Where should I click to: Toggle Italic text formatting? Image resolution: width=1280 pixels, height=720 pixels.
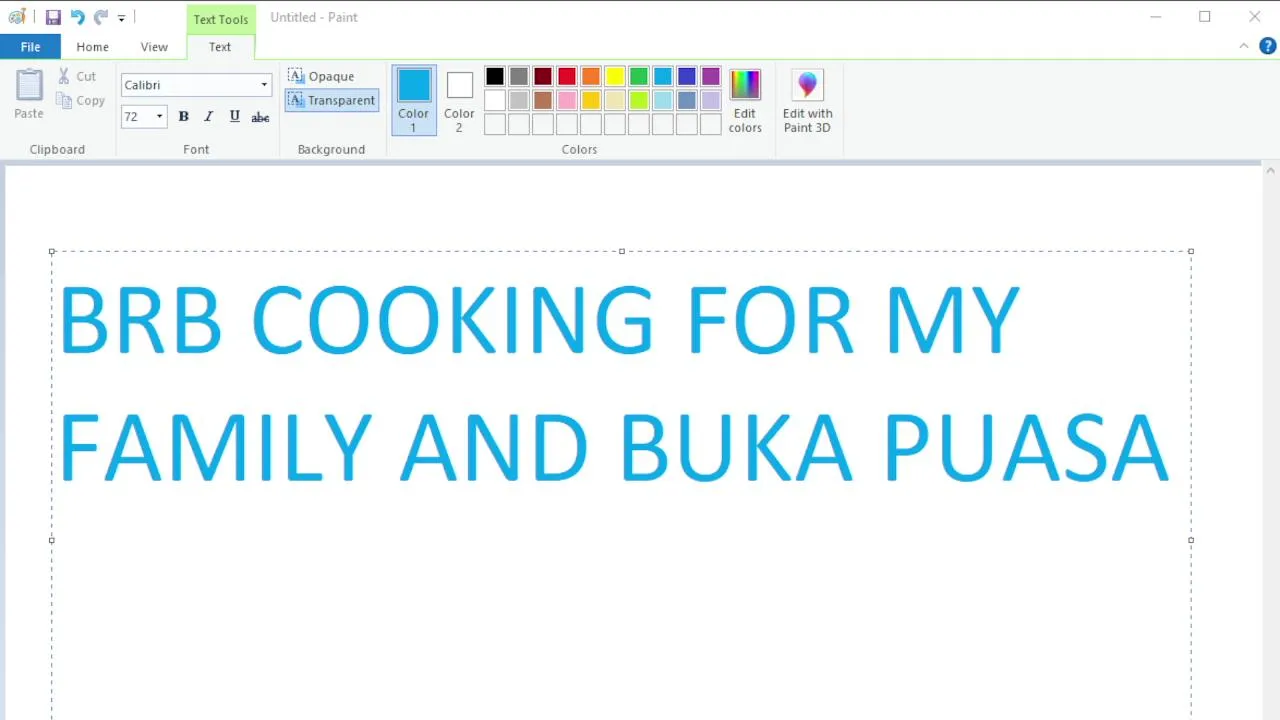[208, 117]
